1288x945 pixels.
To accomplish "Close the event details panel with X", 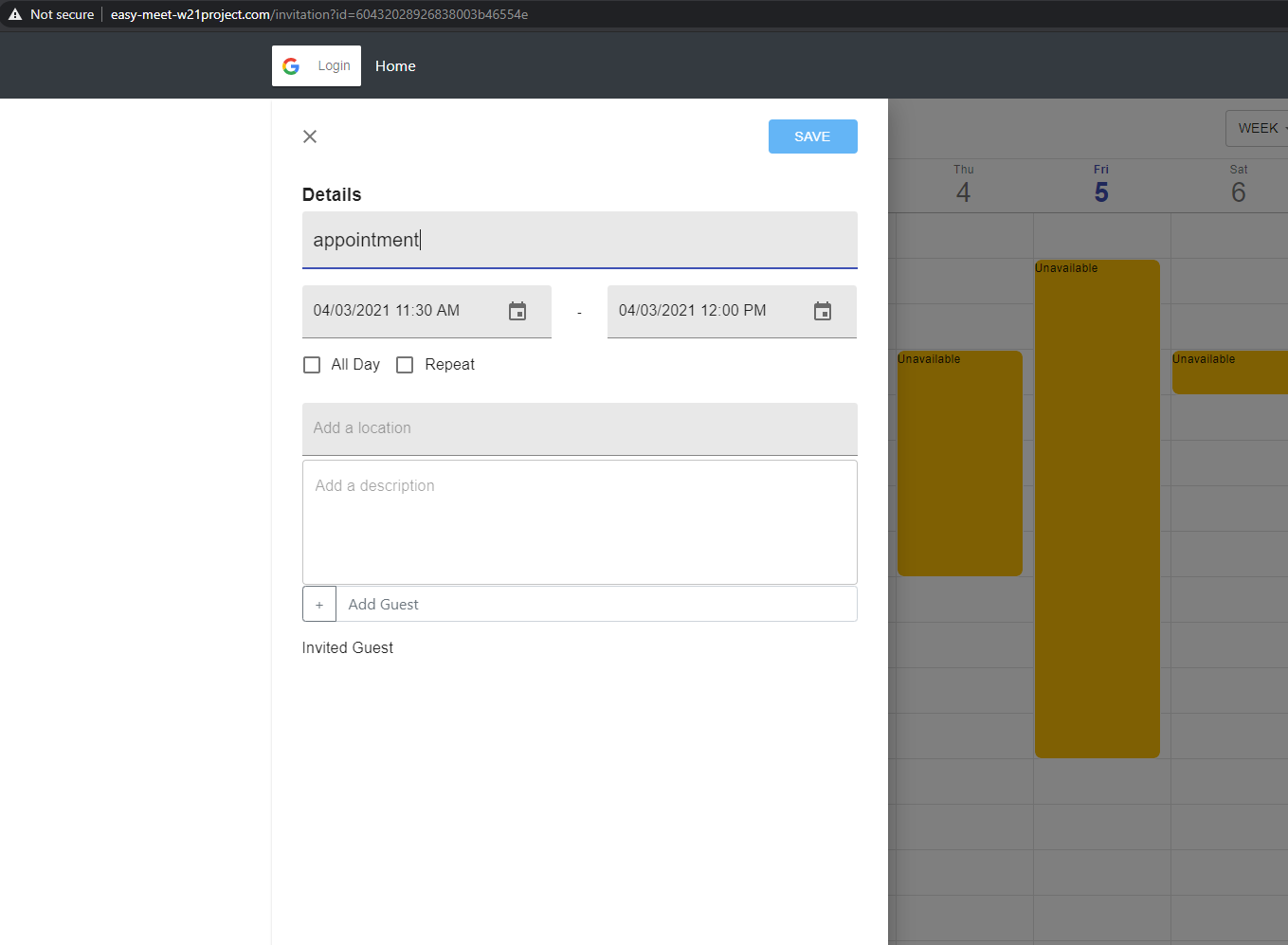I will click(310, 136).
